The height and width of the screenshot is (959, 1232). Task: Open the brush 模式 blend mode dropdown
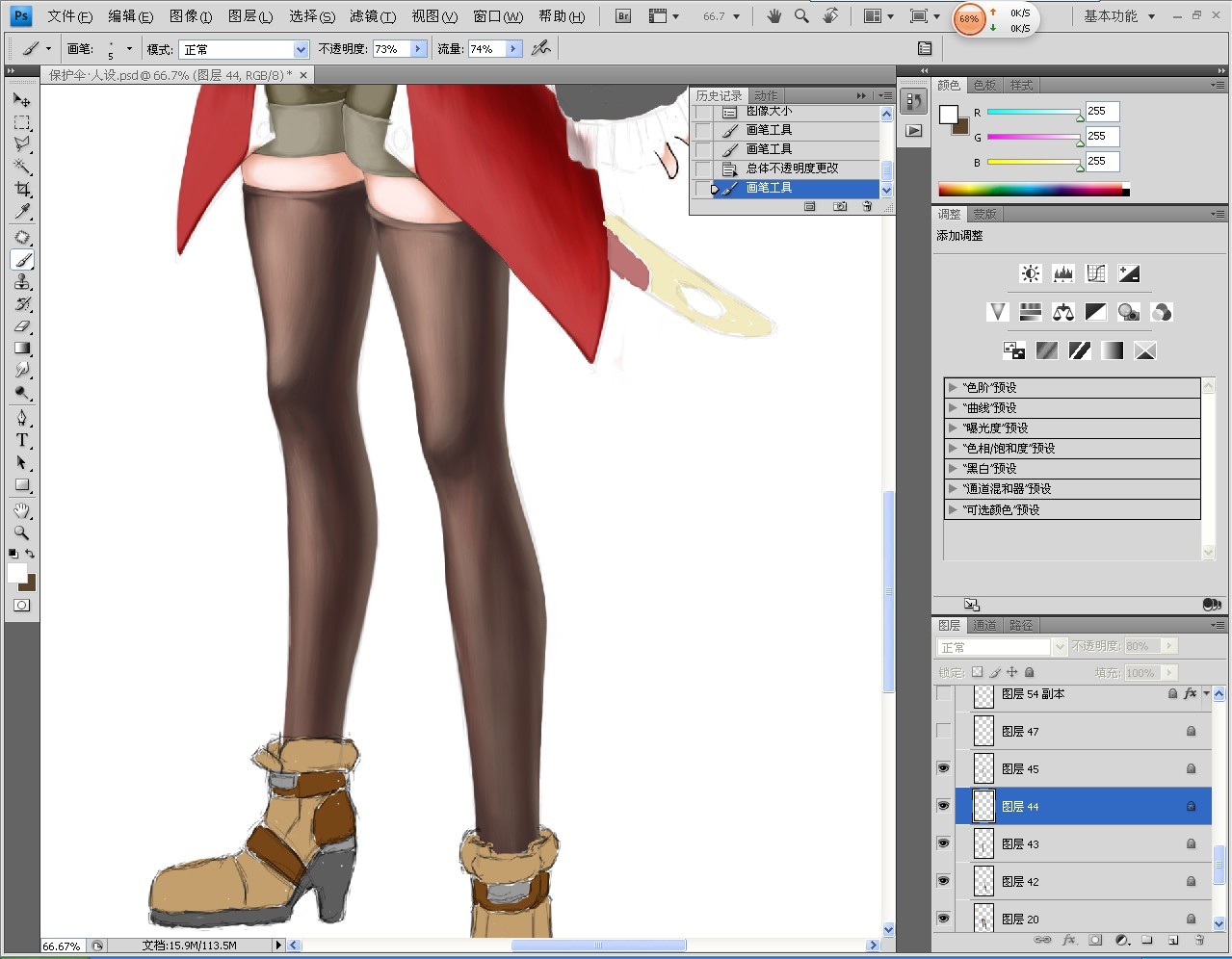pyautogui.click(x=301, y=49)
